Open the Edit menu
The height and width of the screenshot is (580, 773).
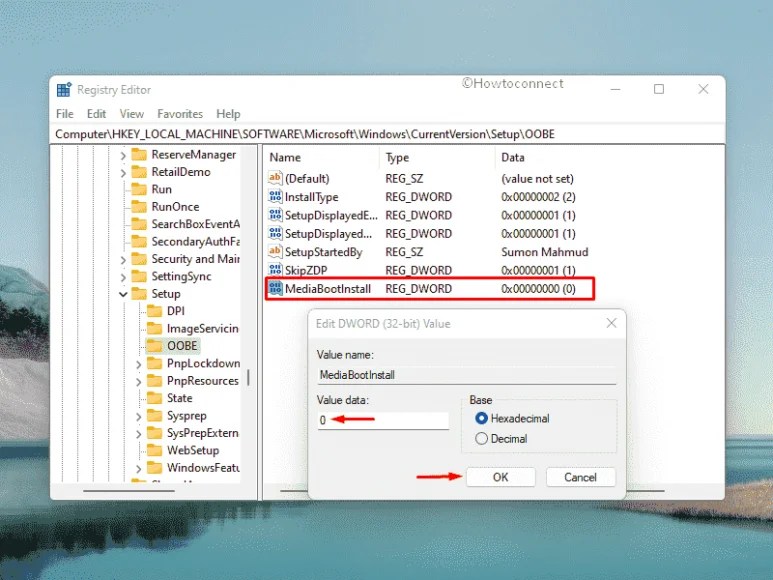point(97,114)
